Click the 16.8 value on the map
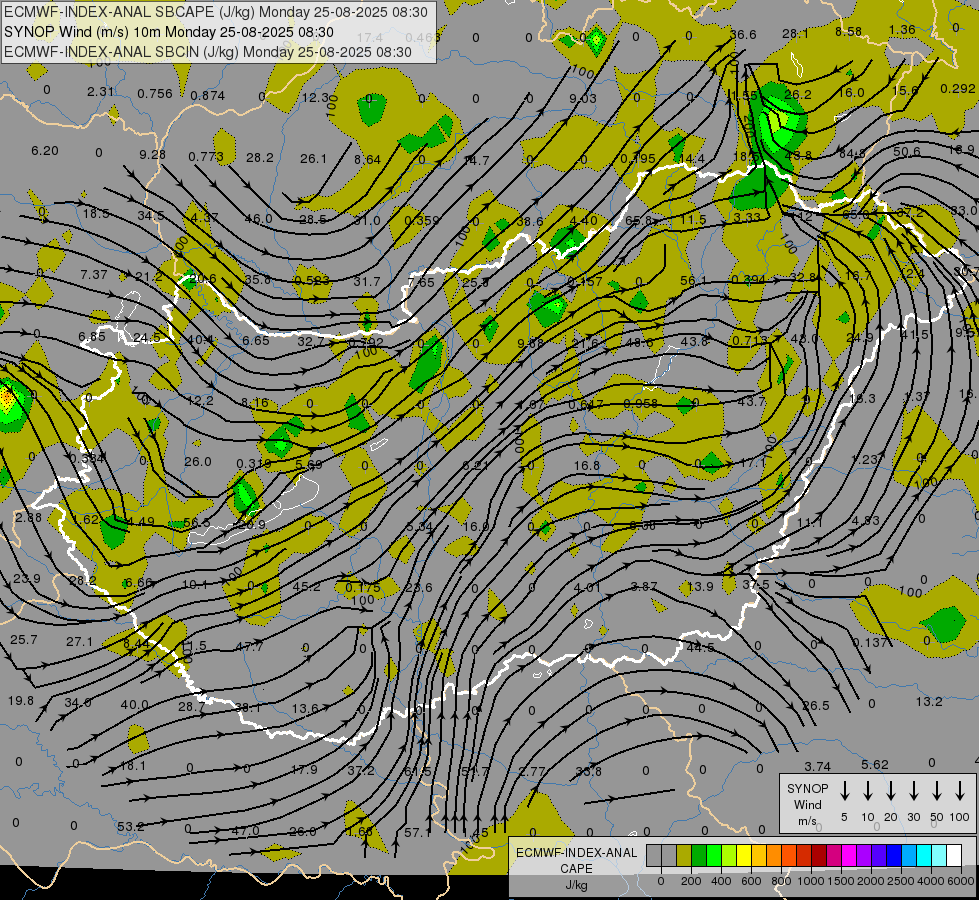Screen dimensions: 979x900 [587, 465]
